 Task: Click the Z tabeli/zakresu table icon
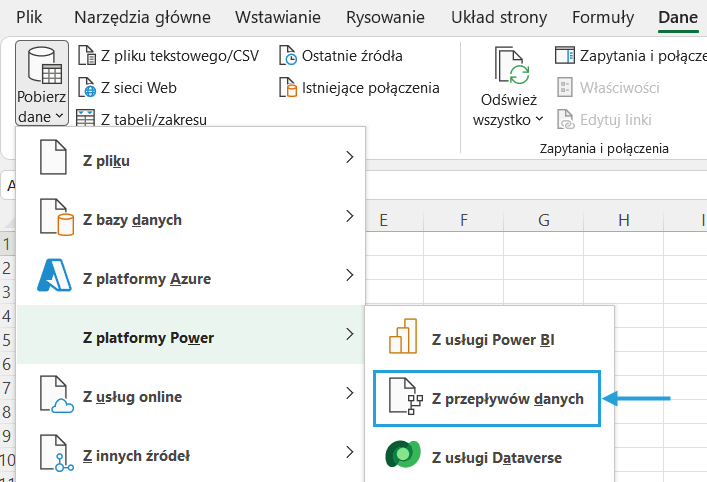[x=86, y=120]
